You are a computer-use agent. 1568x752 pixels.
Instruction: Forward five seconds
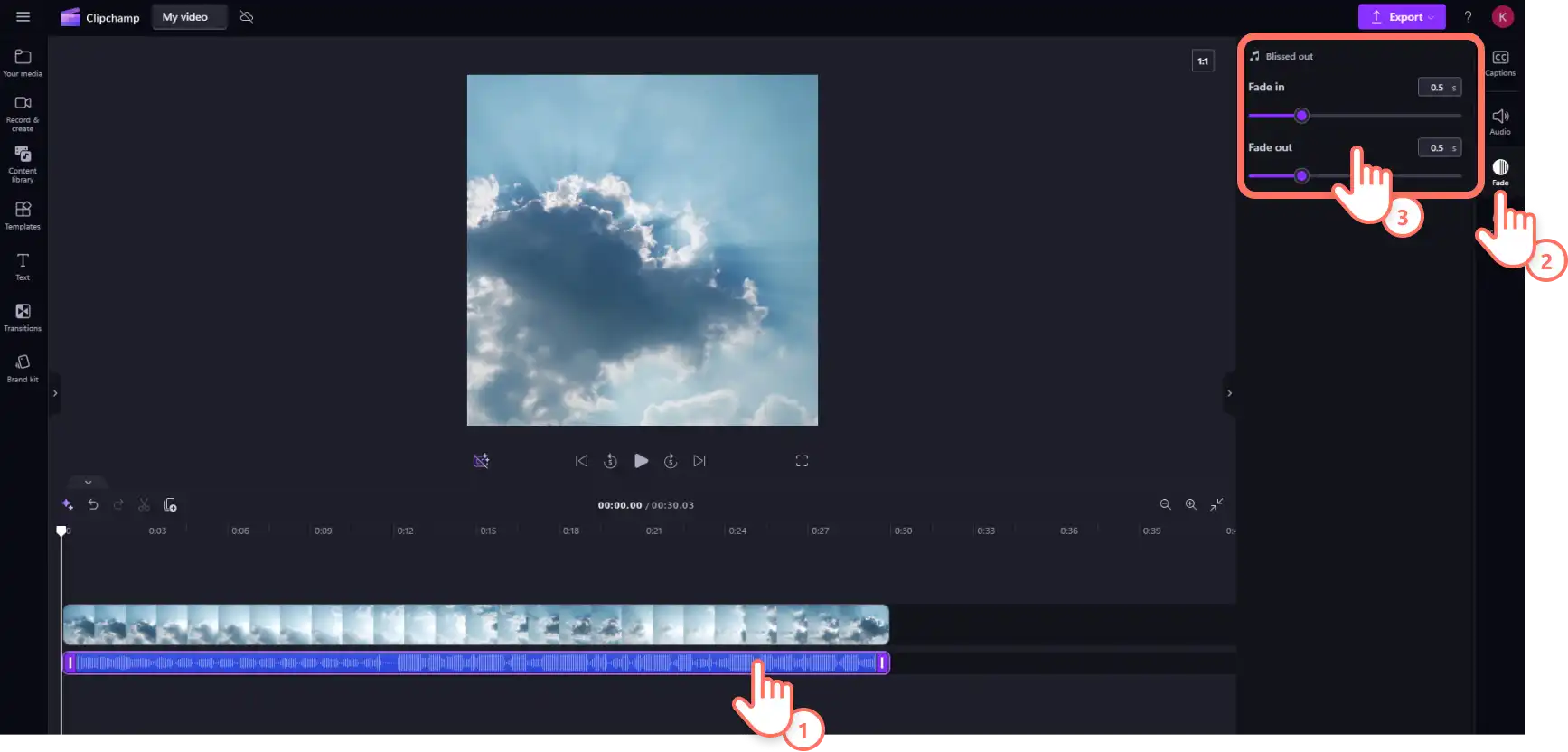[x=671, y=461]
